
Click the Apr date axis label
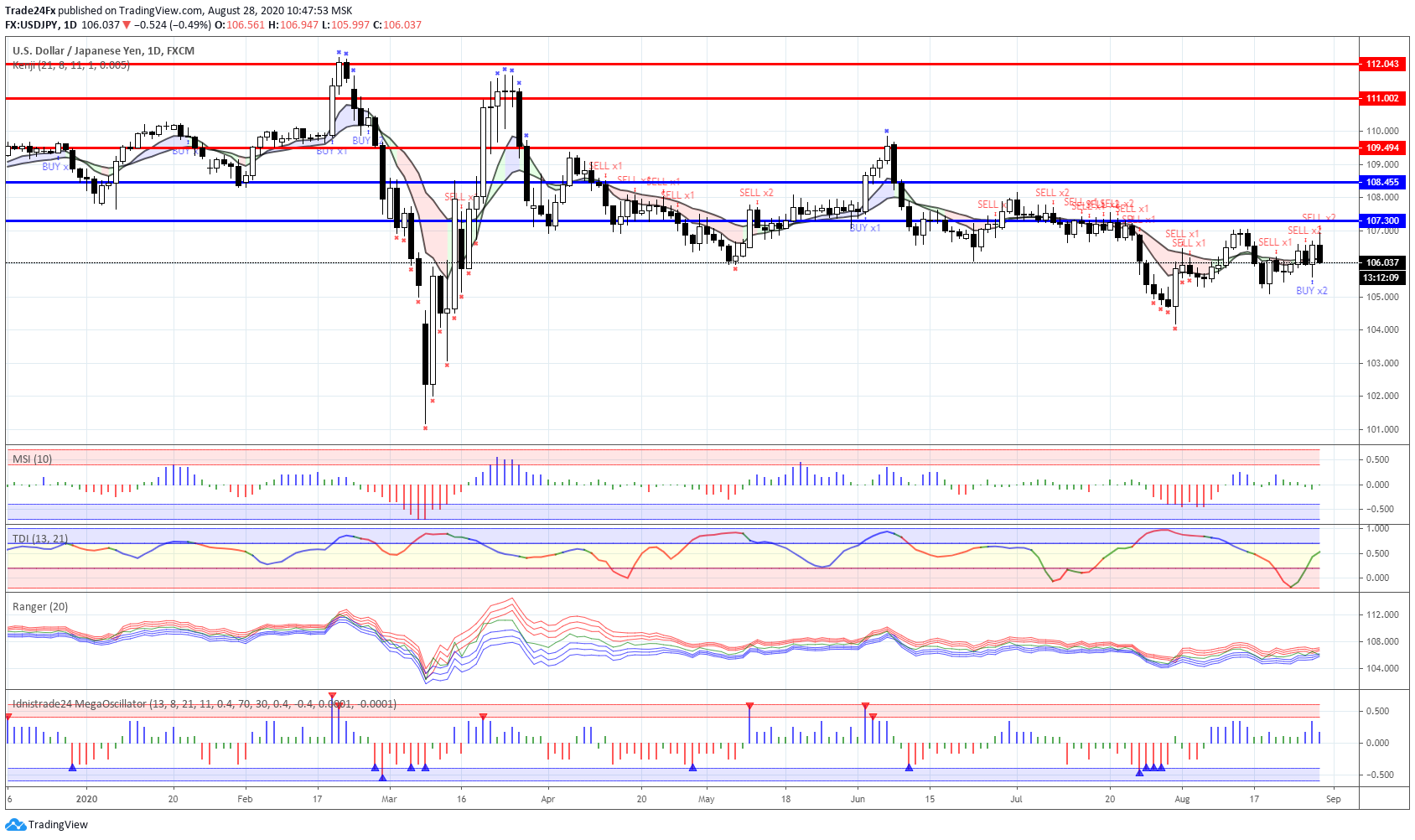(x=548, y=799)
